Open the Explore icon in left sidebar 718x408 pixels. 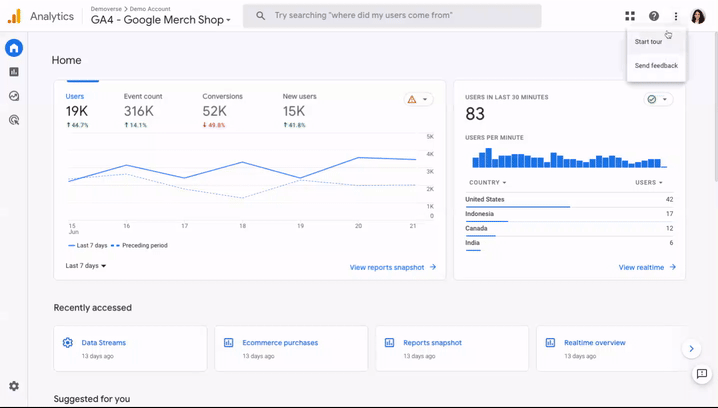[x=14, y=96]
